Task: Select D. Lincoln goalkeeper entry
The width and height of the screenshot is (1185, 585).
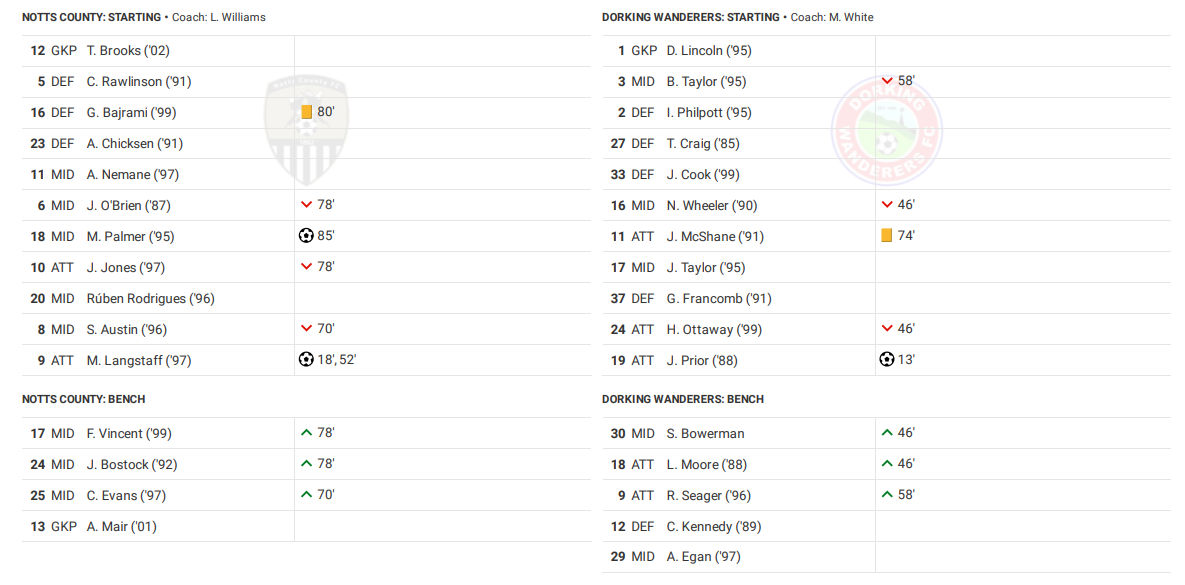Action: click(x=708, y=50)
